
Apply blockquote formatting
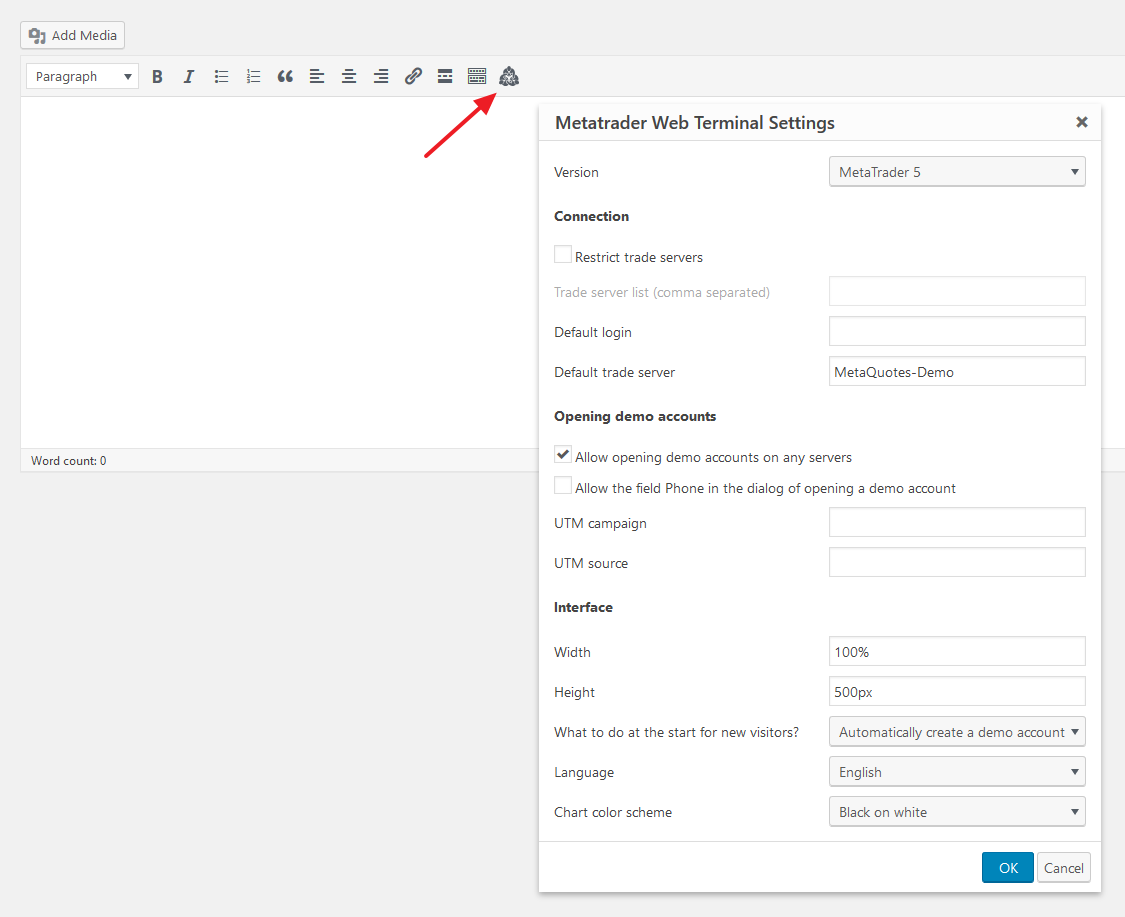click(285, 76)
